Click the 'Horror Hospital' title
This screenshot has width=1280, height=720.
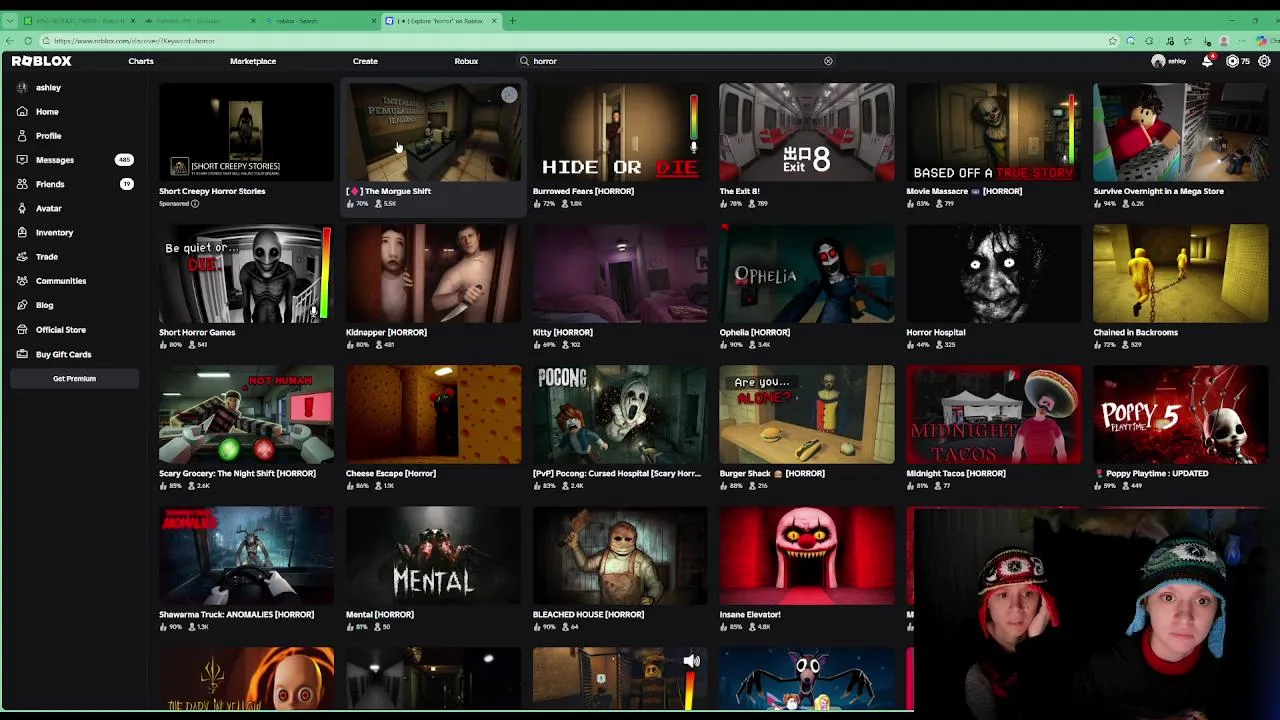click(x=936, y=332)
